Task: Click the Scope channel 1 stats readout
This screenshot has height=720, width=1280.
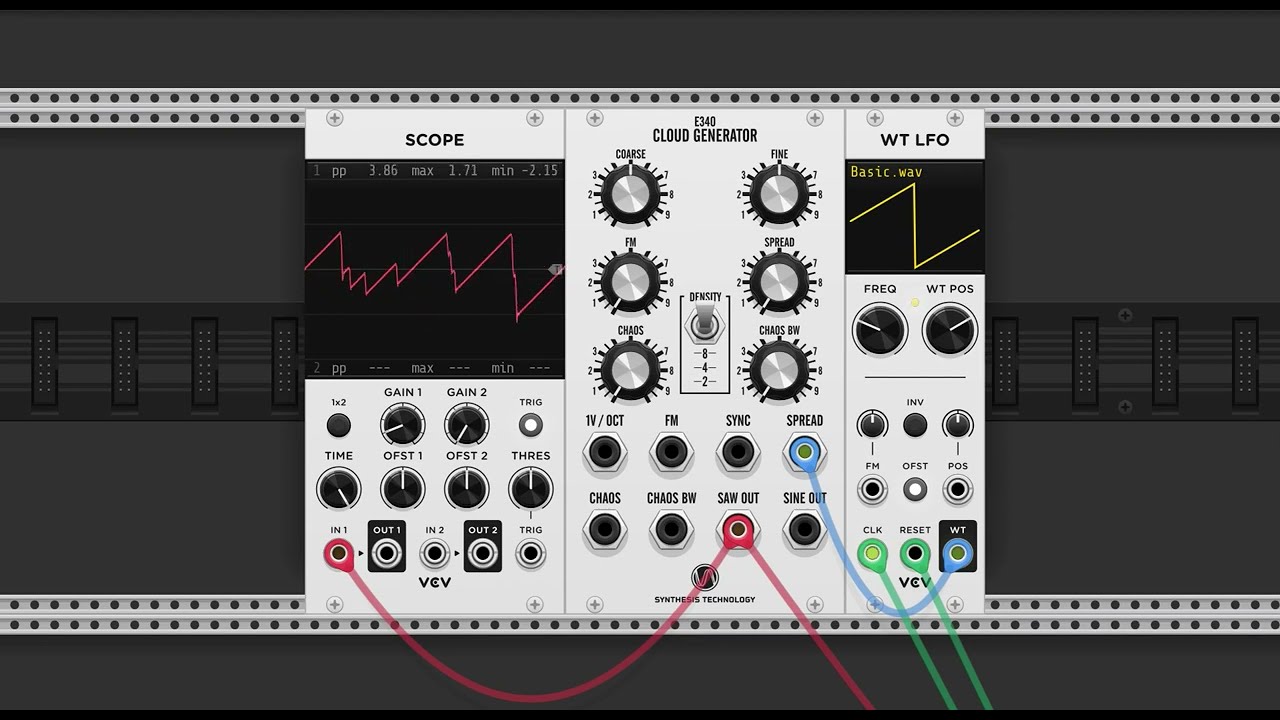Action: coord(435,171)
